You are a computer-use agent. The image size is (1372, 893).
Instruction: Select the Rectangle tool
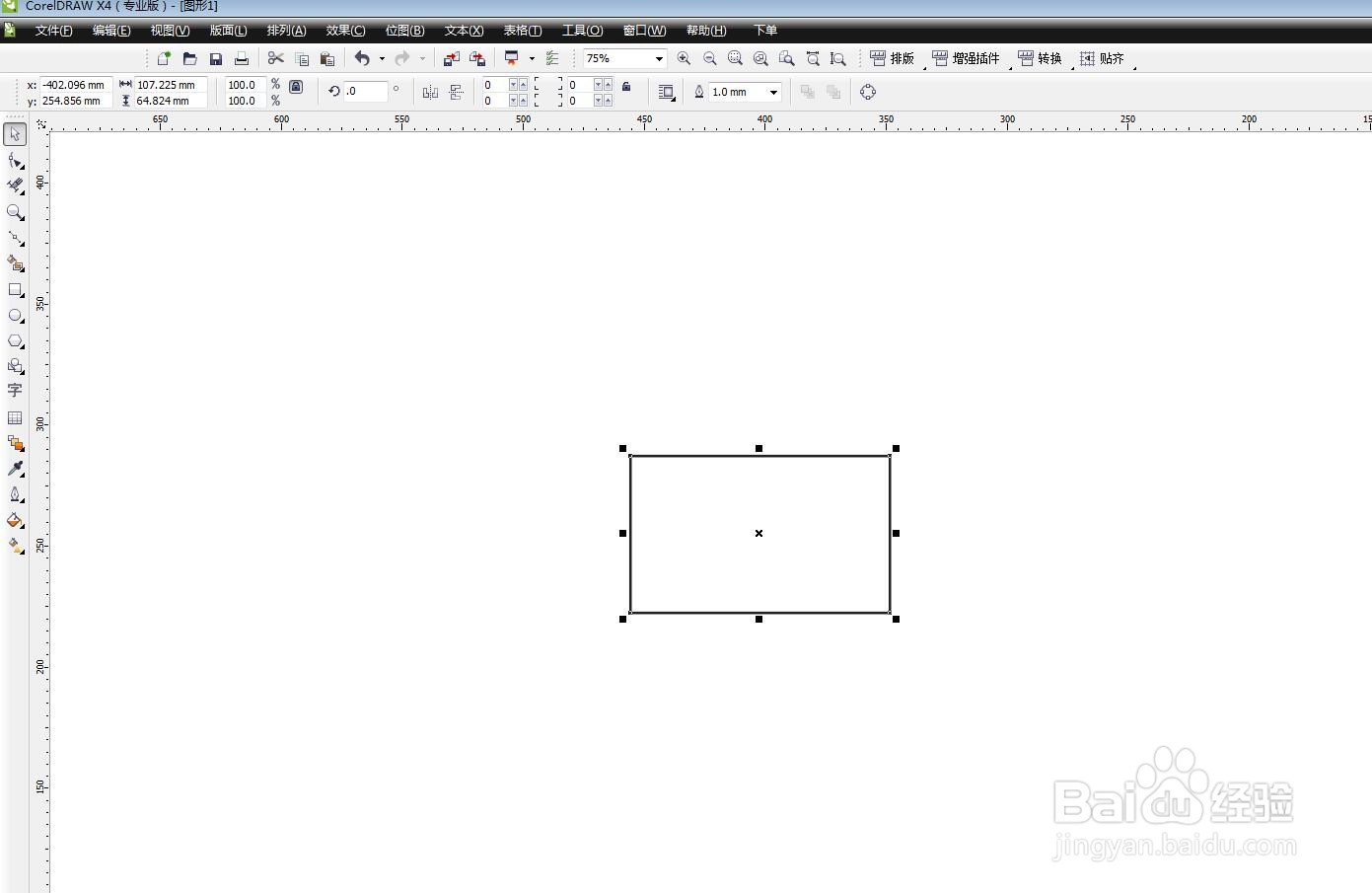15,290
